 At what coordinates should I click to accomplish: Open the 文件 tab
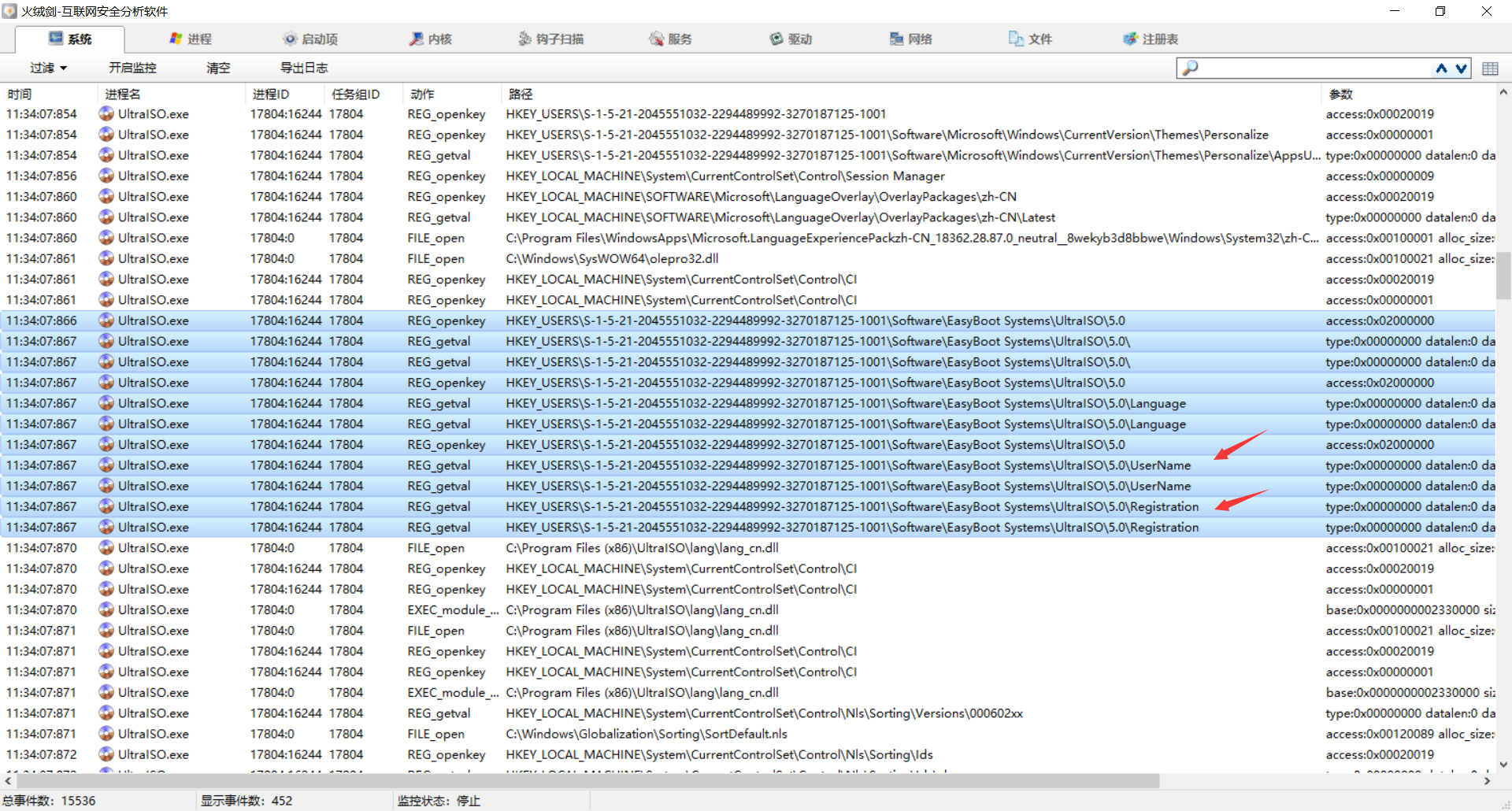click(x=1030, y=39)
